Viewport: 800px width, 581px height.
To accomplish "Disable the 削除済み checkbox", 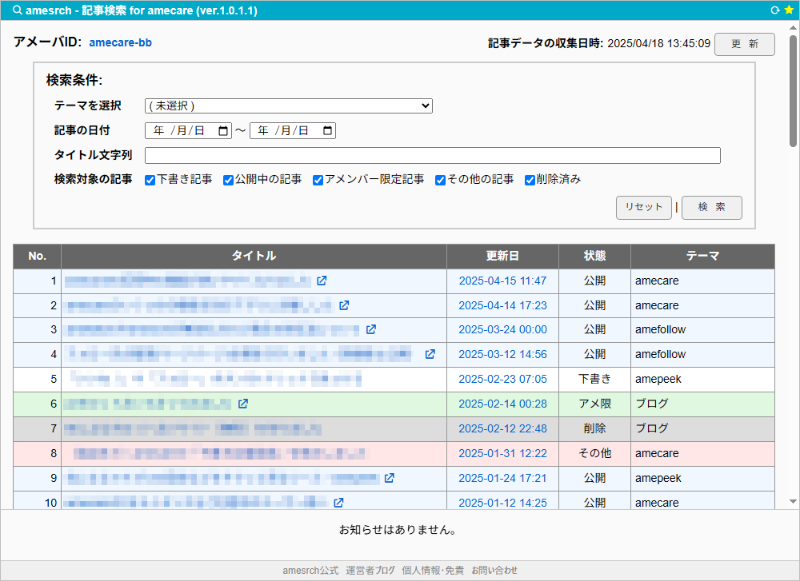I will (x=530, y=180).
